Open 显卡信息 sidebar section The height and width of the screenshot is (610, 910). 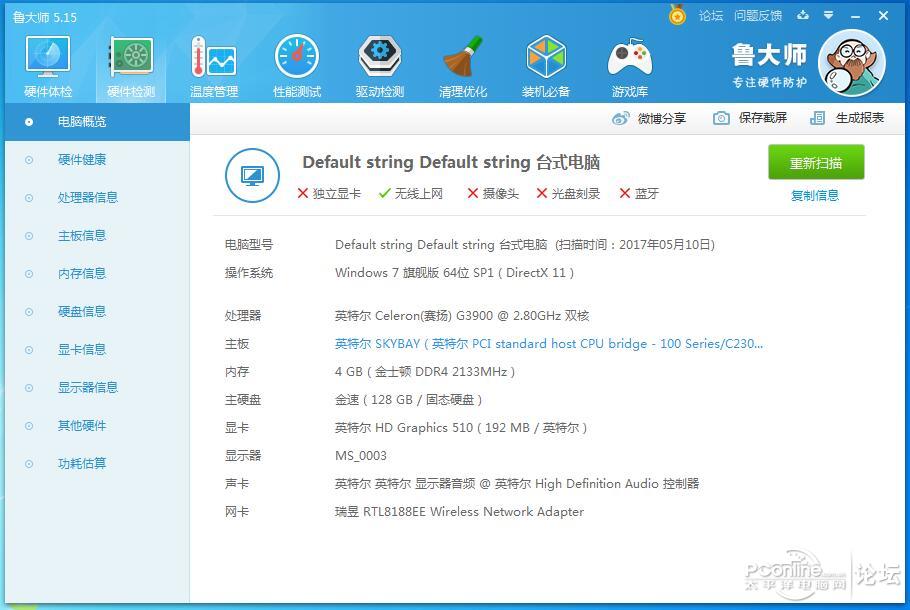click(82, 350)
